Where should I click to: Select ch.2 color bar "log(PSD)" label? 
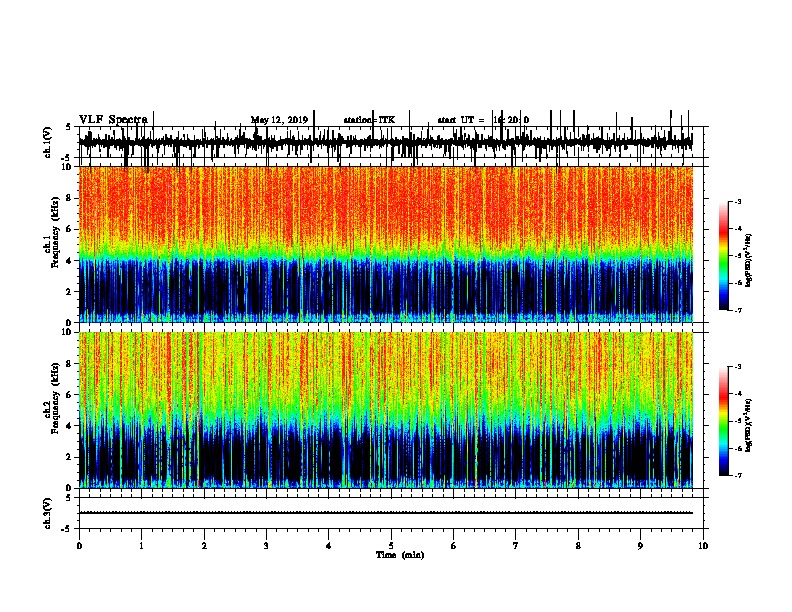coord(749,425)
